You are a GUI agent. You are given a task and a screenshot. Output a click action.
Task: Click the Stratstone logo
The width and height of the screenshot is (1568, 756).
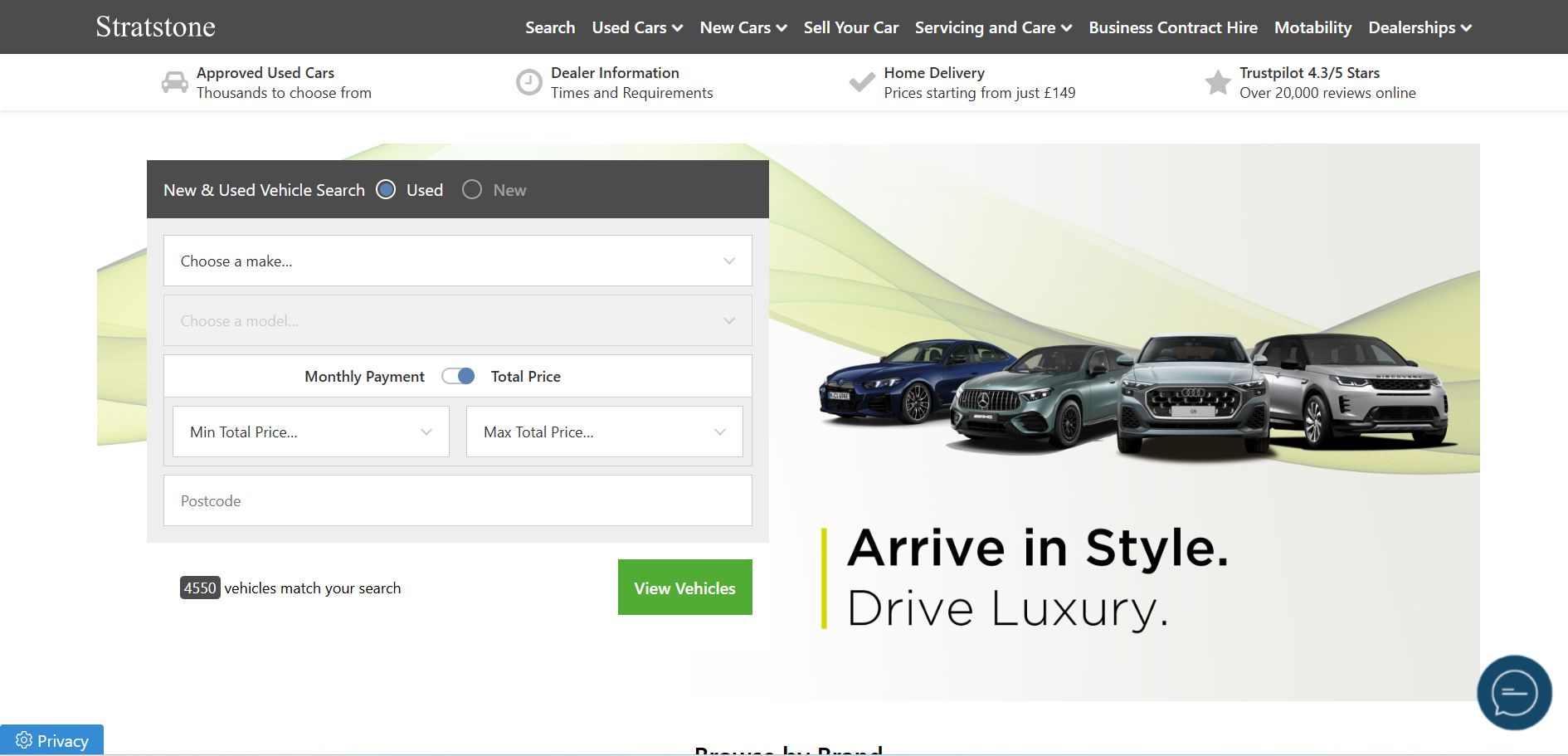155,27
